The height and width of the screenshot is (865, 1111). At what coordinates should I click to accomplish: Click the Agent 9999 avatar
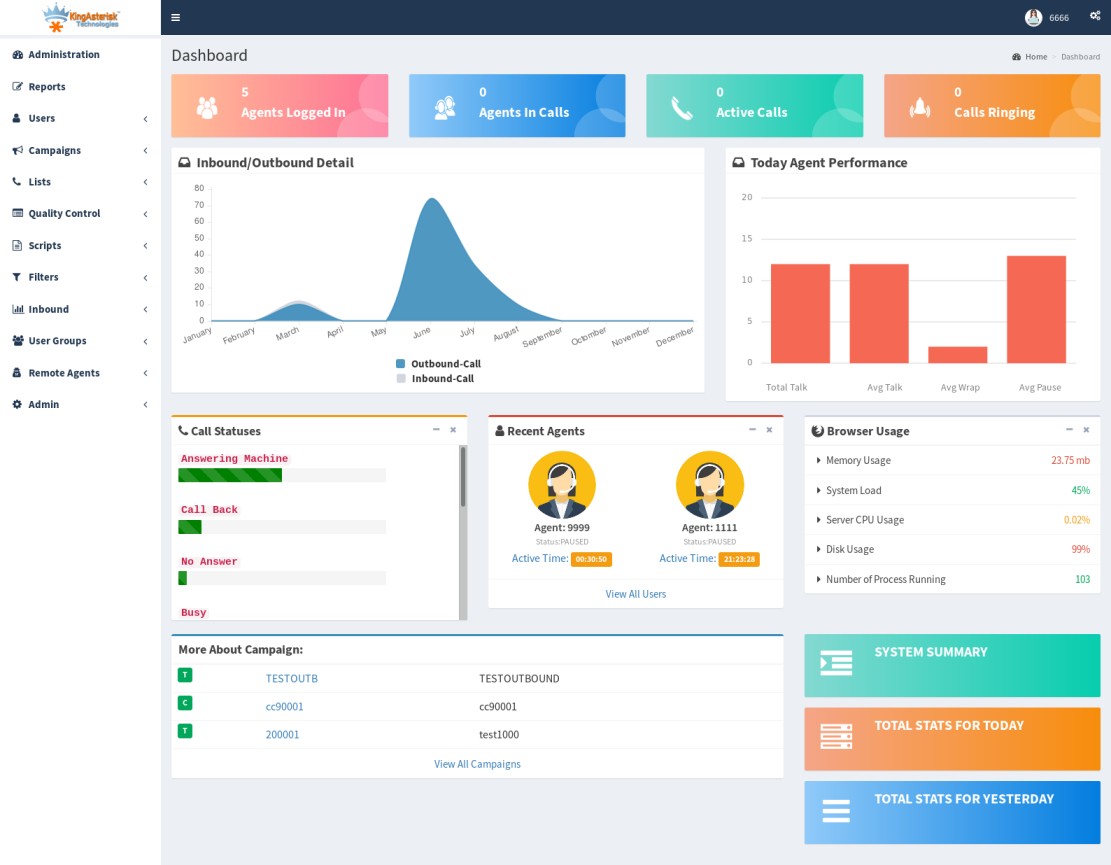(562, 485)
